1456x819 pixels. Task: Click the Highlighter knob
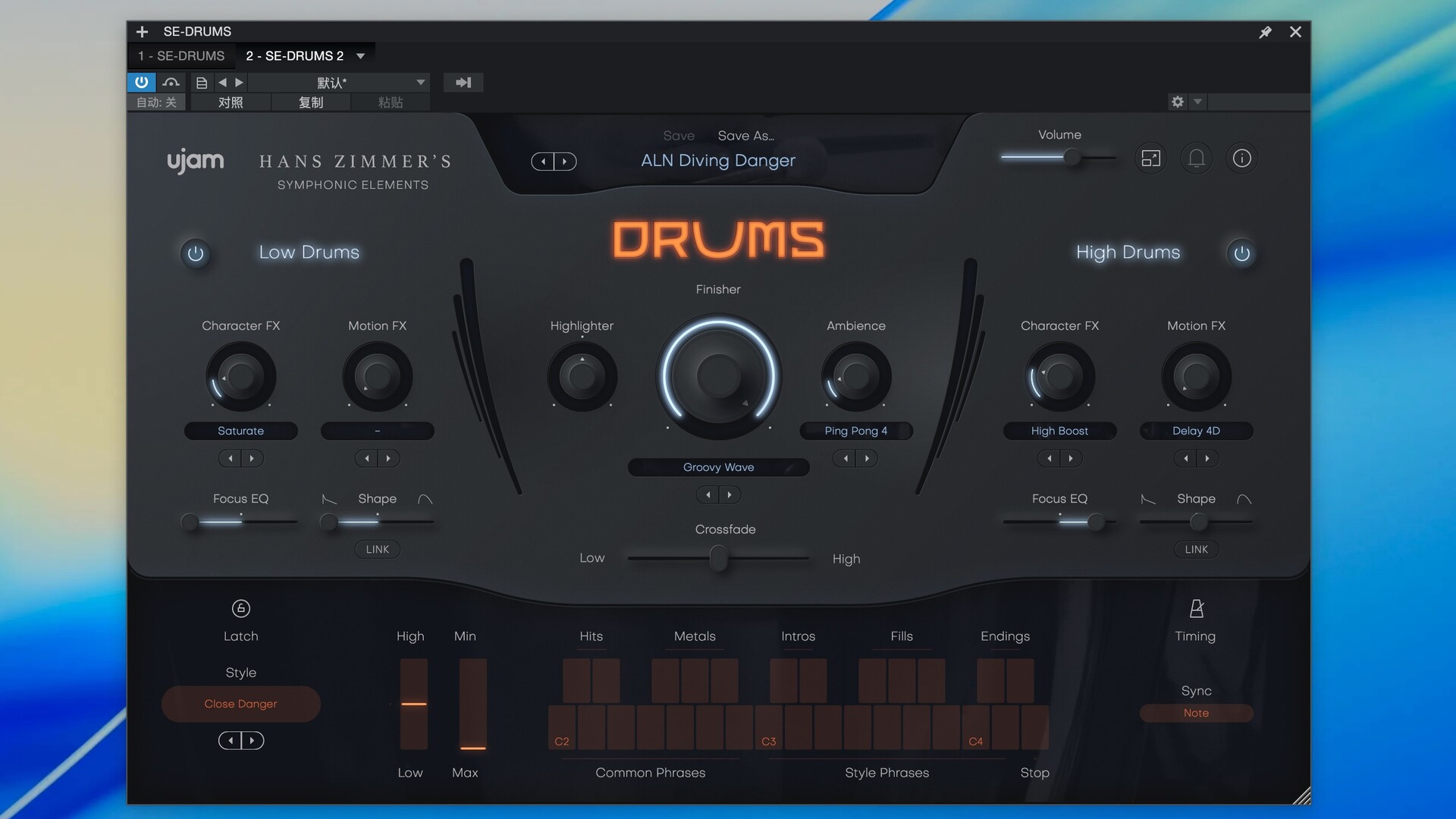click(x=582, y=376)
